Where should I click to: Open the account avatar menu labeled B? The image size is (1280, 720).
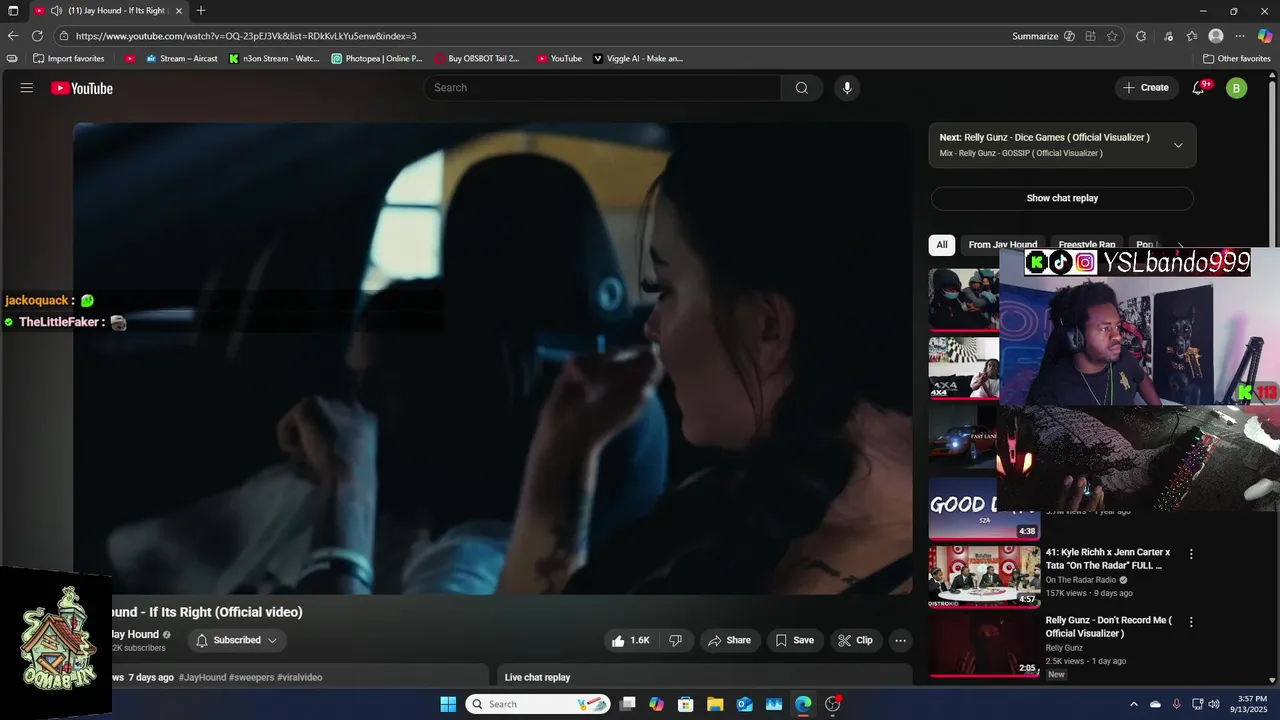click(1236, 88)
